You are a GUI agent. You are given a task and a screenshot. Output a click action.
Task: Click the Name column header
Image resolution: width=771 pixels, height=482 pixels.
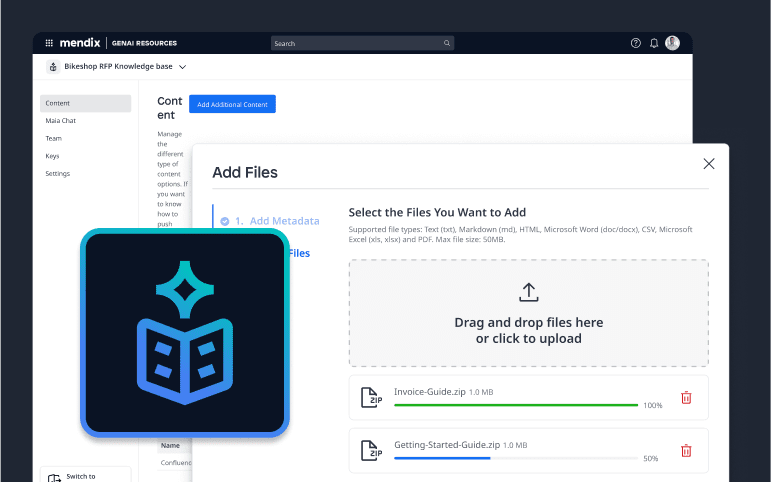[x=170, y=446]
